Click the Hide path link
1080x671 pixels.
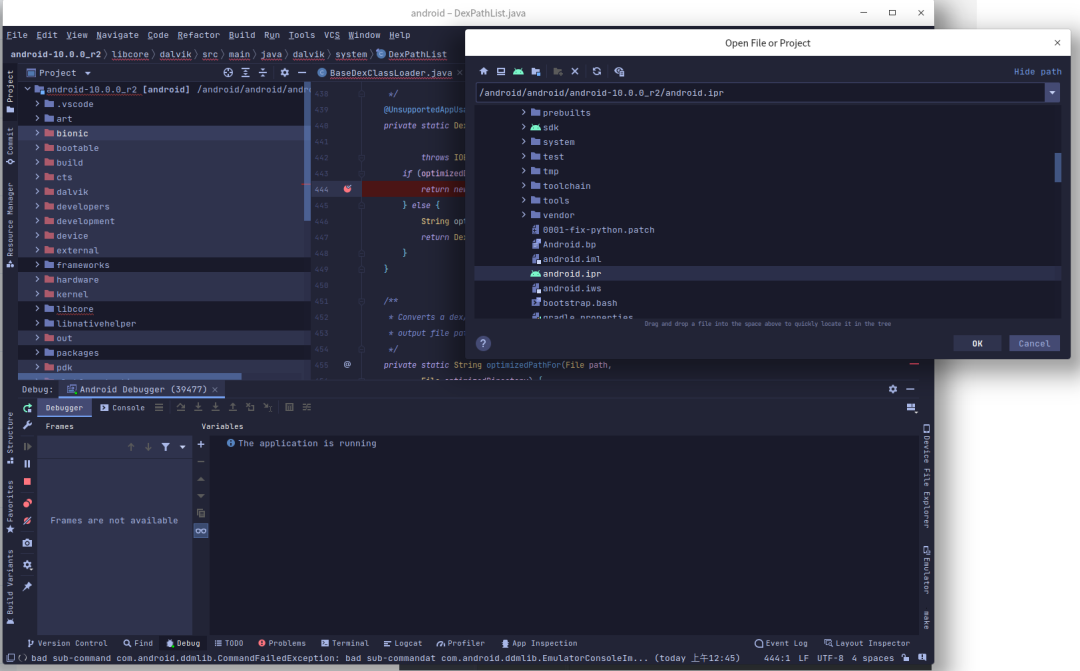pyautogui.click(x=1037, y=72)
